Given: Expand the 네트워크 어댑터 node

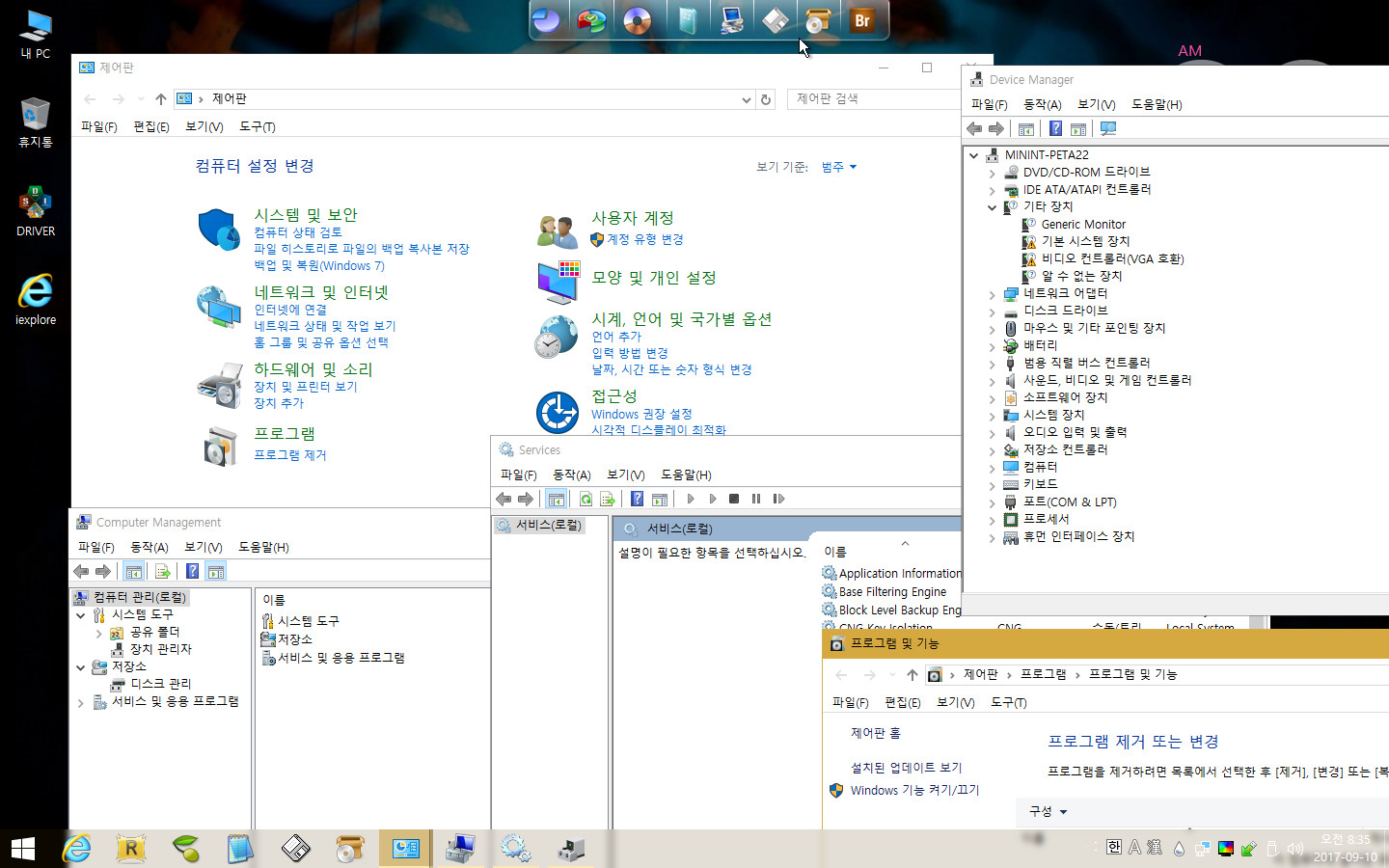Looking at the screenshot, I should [992, 293].
